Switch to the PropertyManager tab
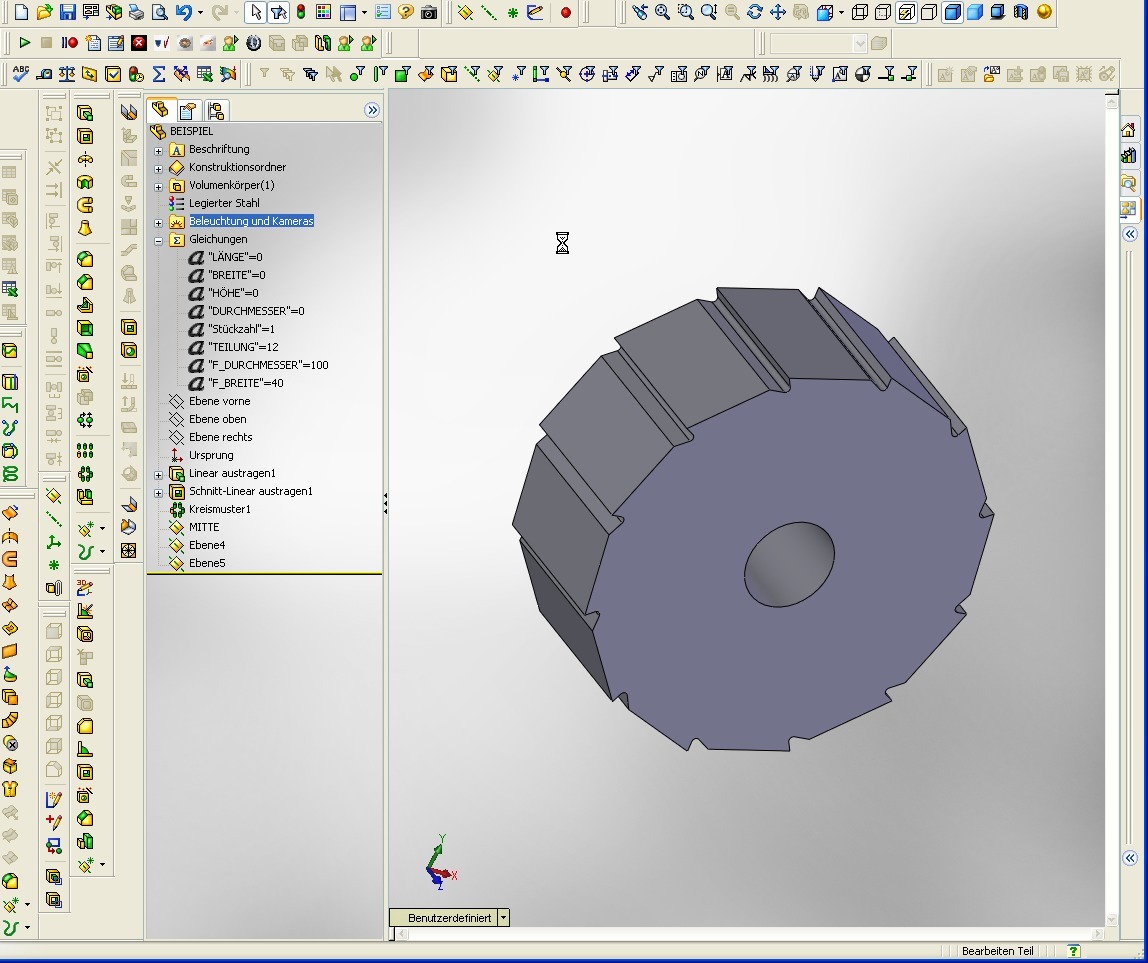Screen dimensions: 1148x963 tap(187, 110)
